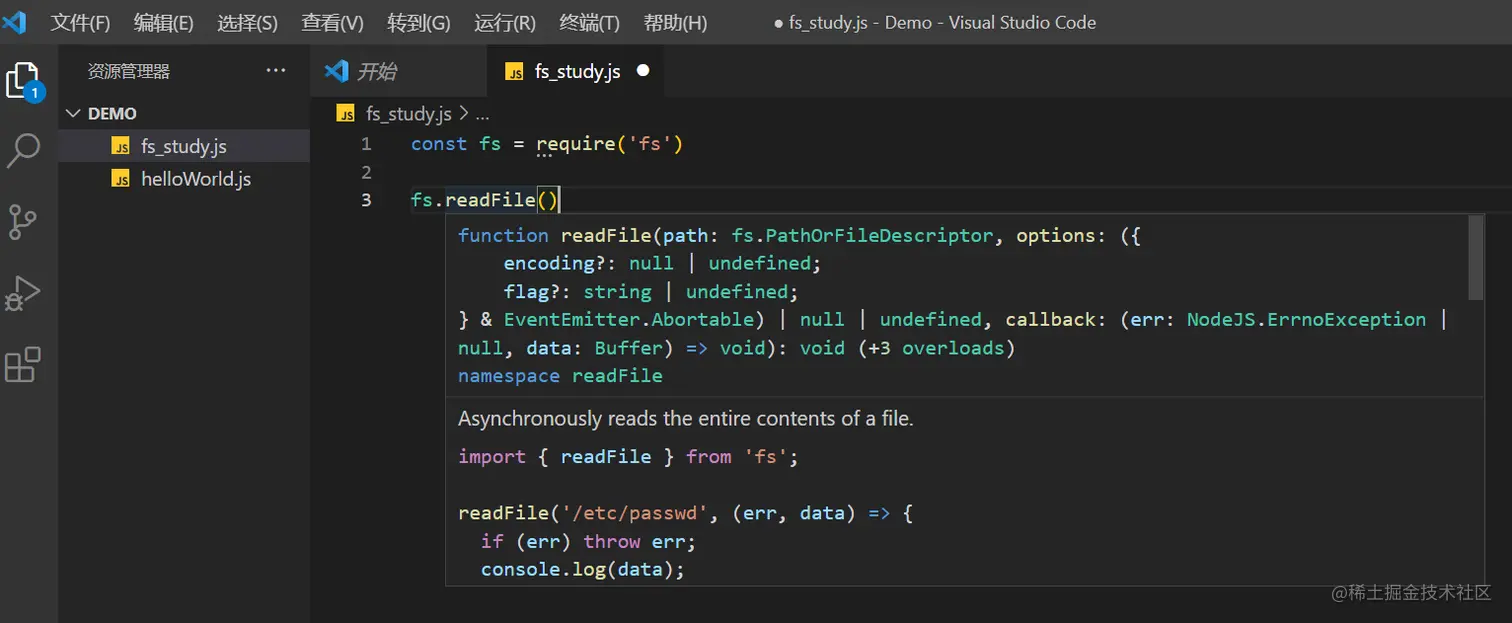Viewport: 1512px width, 623px height.
Task: Open the 选择(S) menu
Action: [248, 22]
